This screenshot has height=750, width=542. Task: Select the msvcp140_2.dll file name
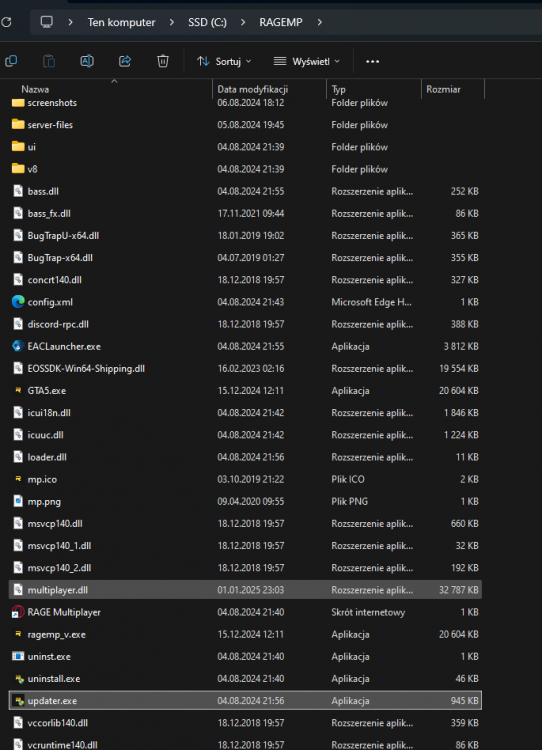(59, 568)
